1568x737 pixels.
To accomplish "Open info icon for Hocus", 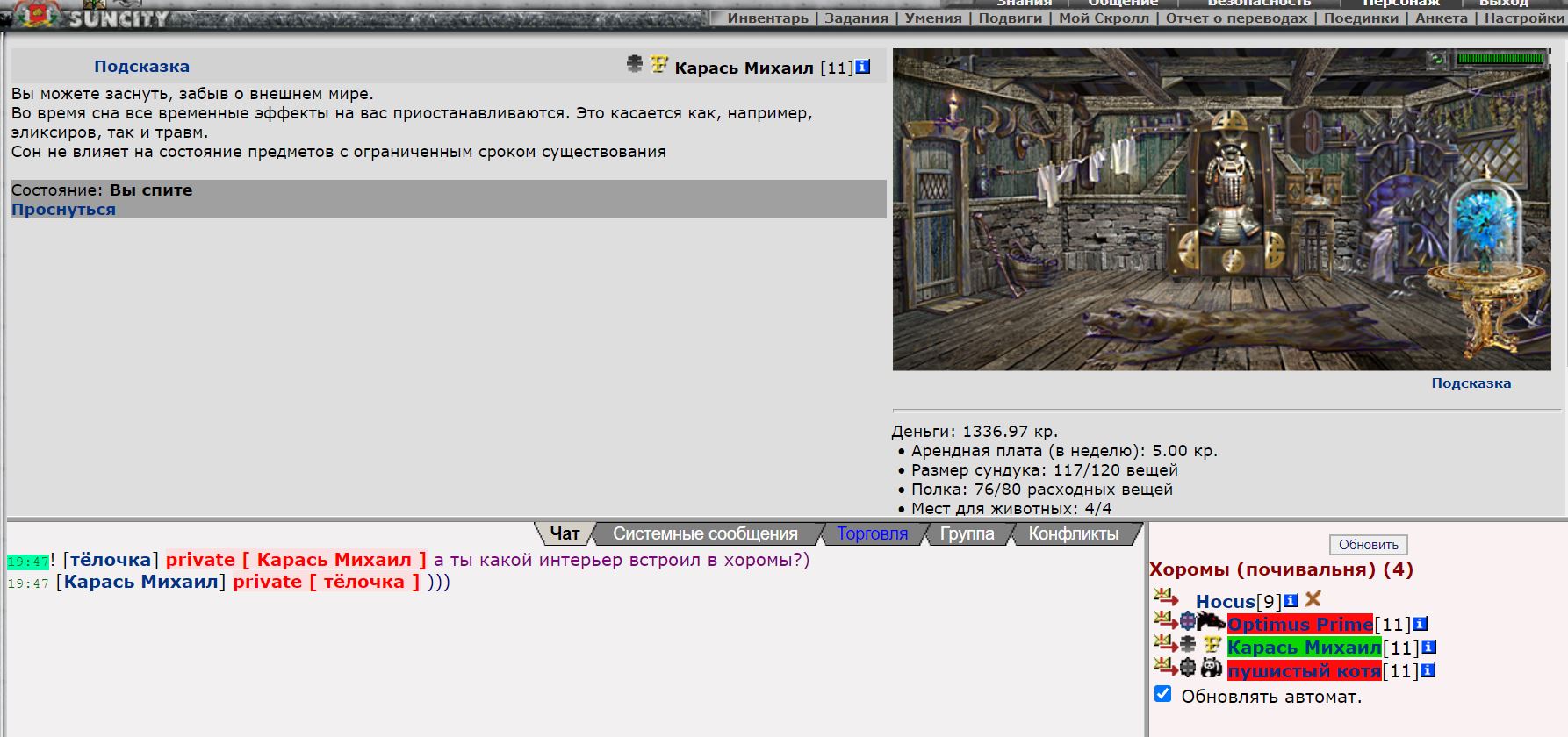I will point(1291,601).
